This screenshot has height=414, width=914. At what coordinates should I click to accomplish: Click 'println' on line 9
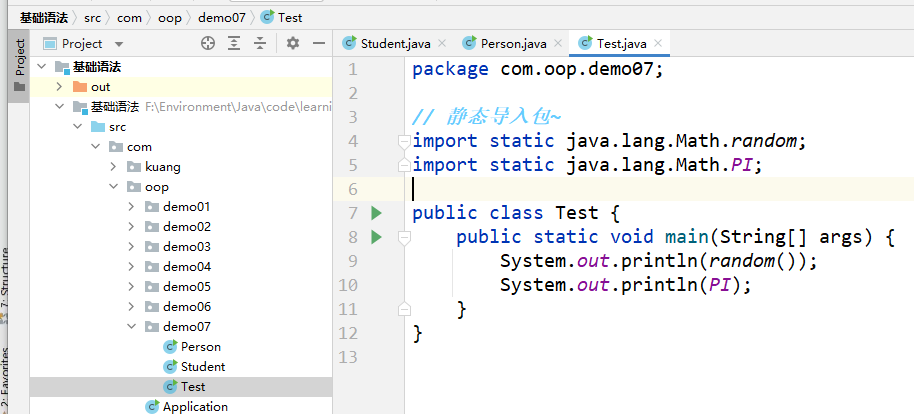coord(659,261)
